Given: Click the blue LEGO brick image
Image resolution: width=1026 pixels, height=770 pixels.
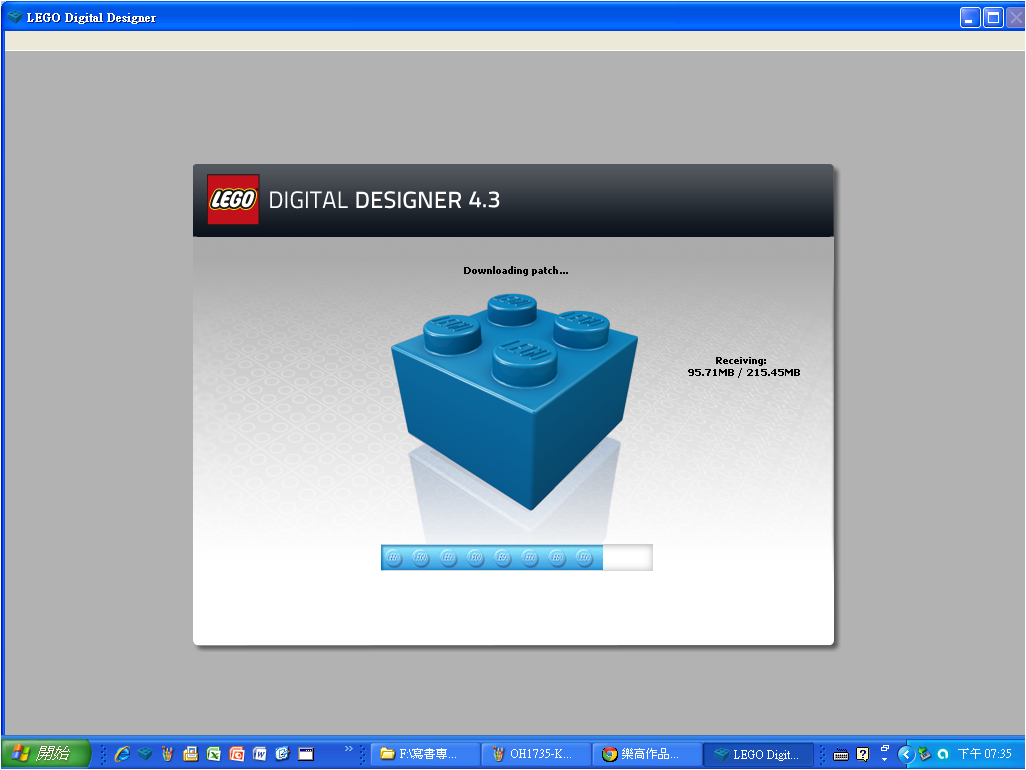Looking at the screenshot, I should 514,400.
